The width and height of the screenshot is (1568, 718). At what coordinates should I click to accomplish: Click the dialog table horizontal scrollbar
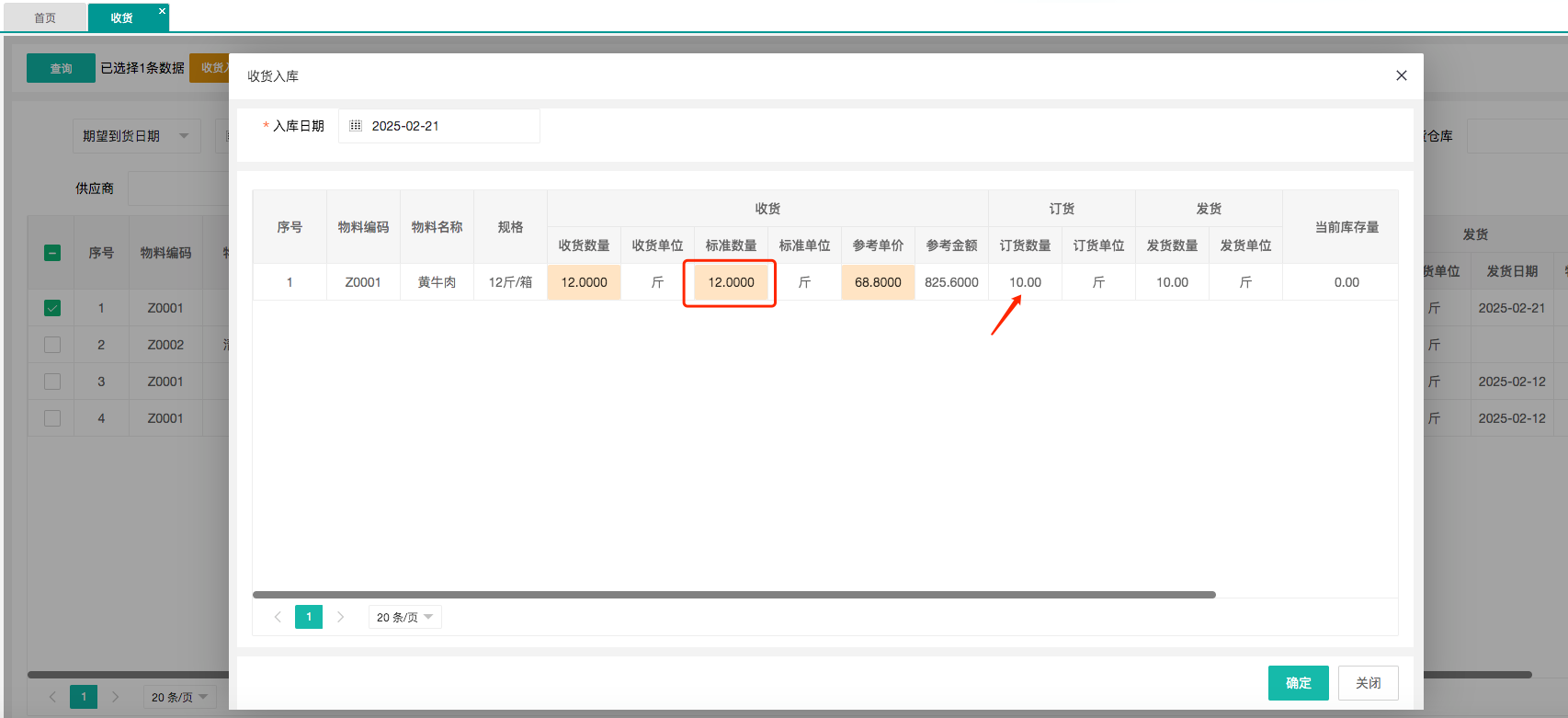[733, 595]
